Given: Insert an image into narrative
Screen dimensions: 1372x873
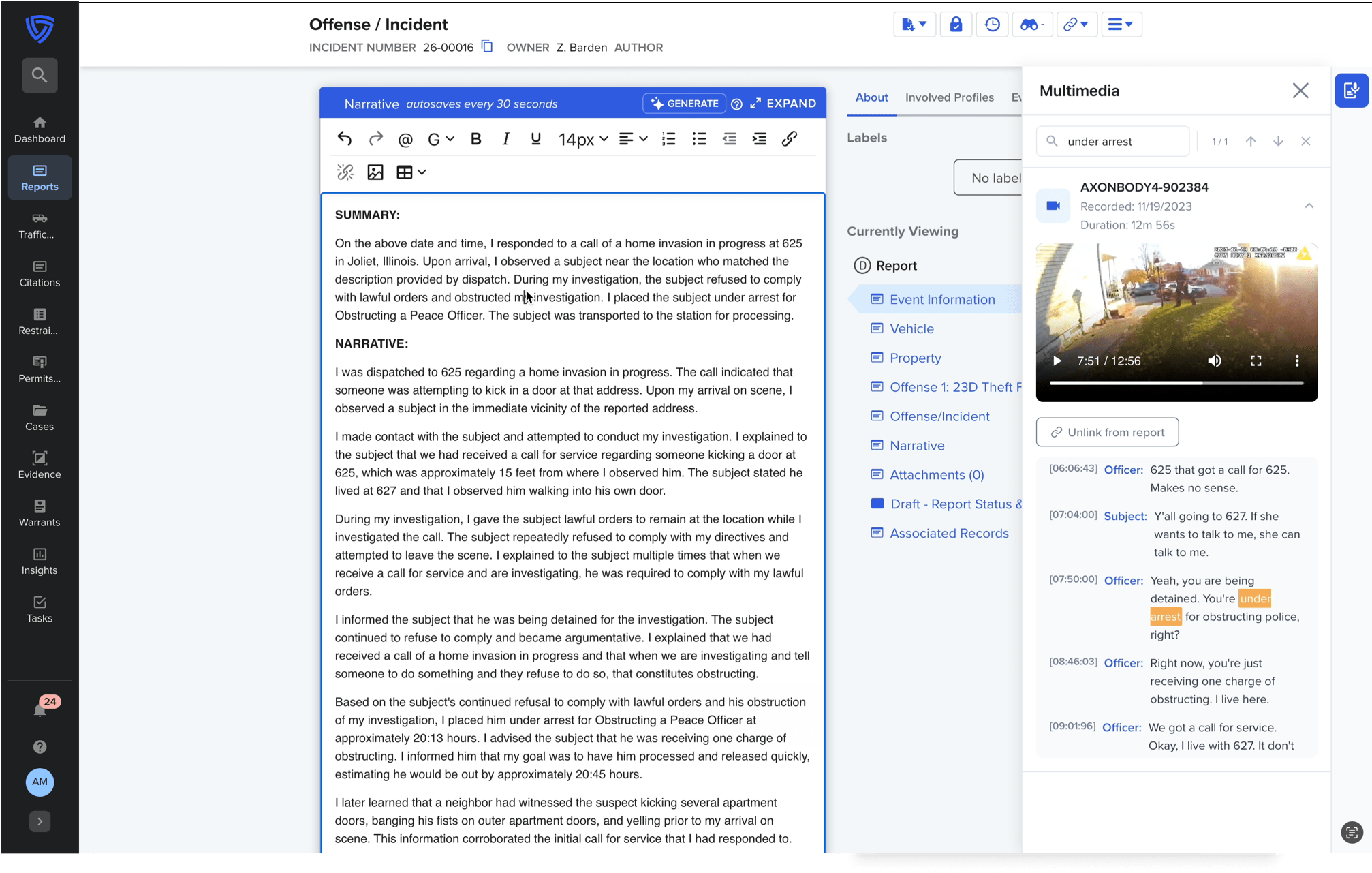Looking at the screenshot, I should tap(375, 172).
